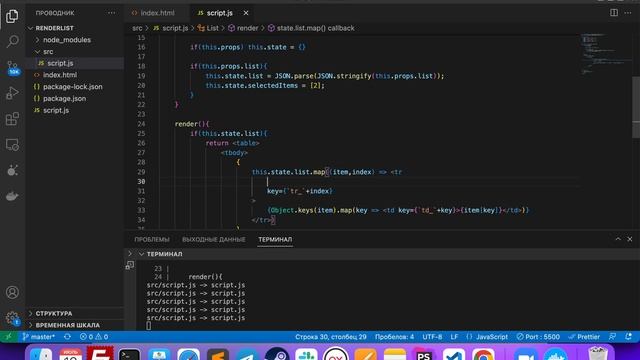Open the Extensions view
The height and width of the screenshot is (360, 640).
point(12,119)
